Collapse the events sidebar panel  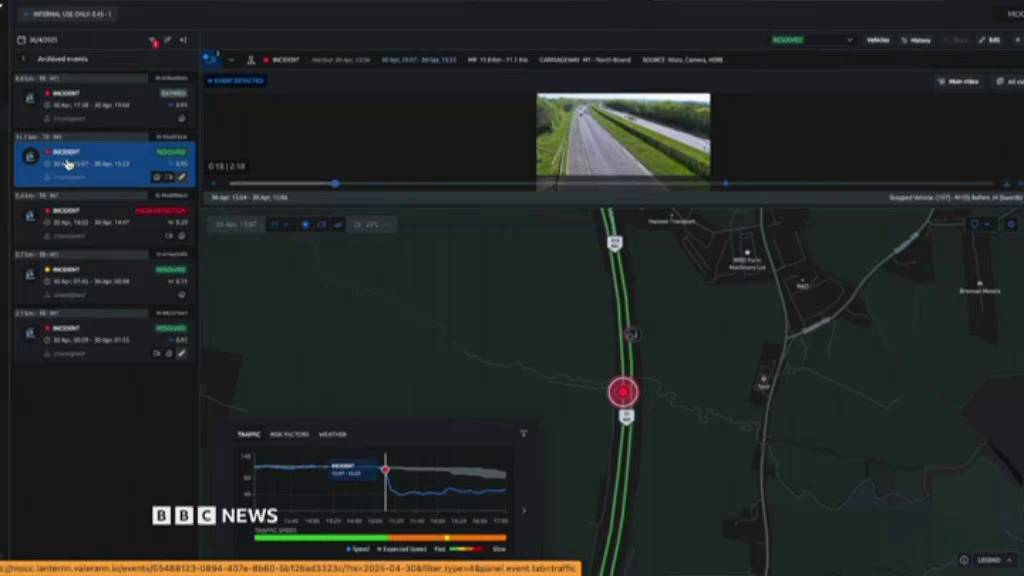(183, 40)
